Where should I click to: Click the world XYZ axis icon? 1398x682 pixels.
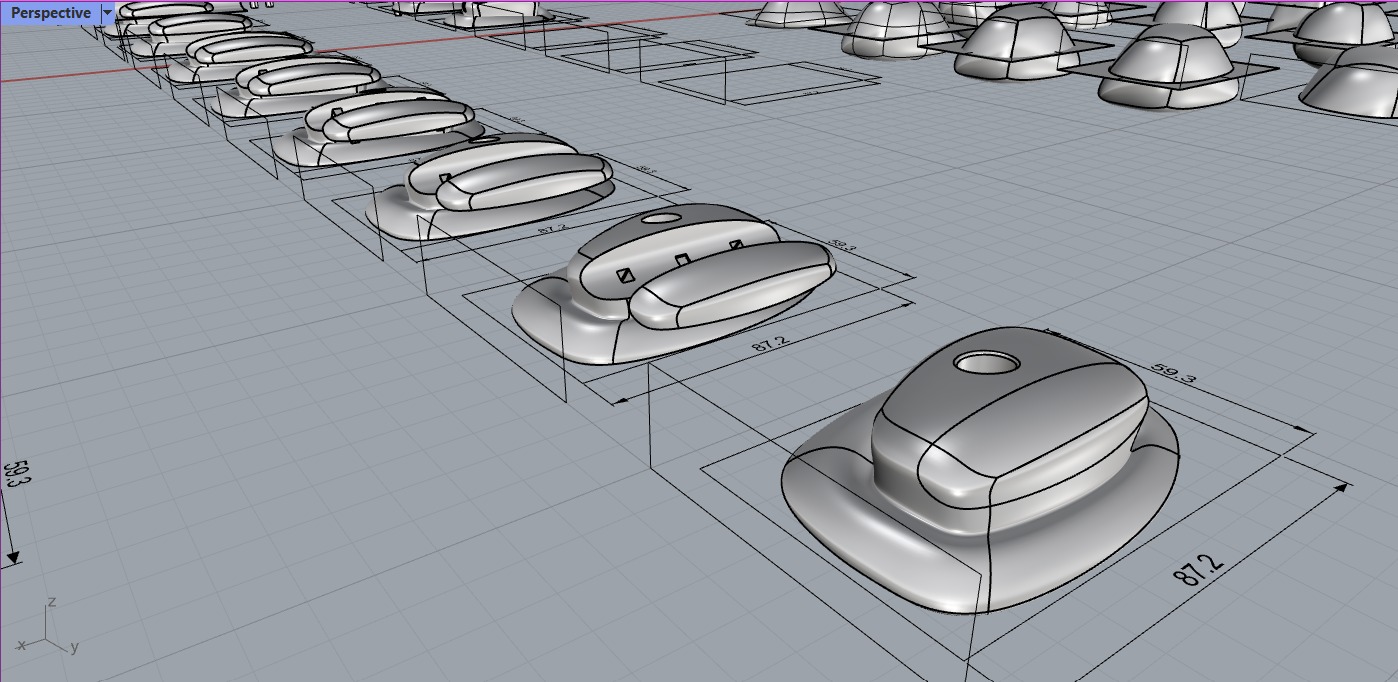pyautogui.click(x=47, y=627)
